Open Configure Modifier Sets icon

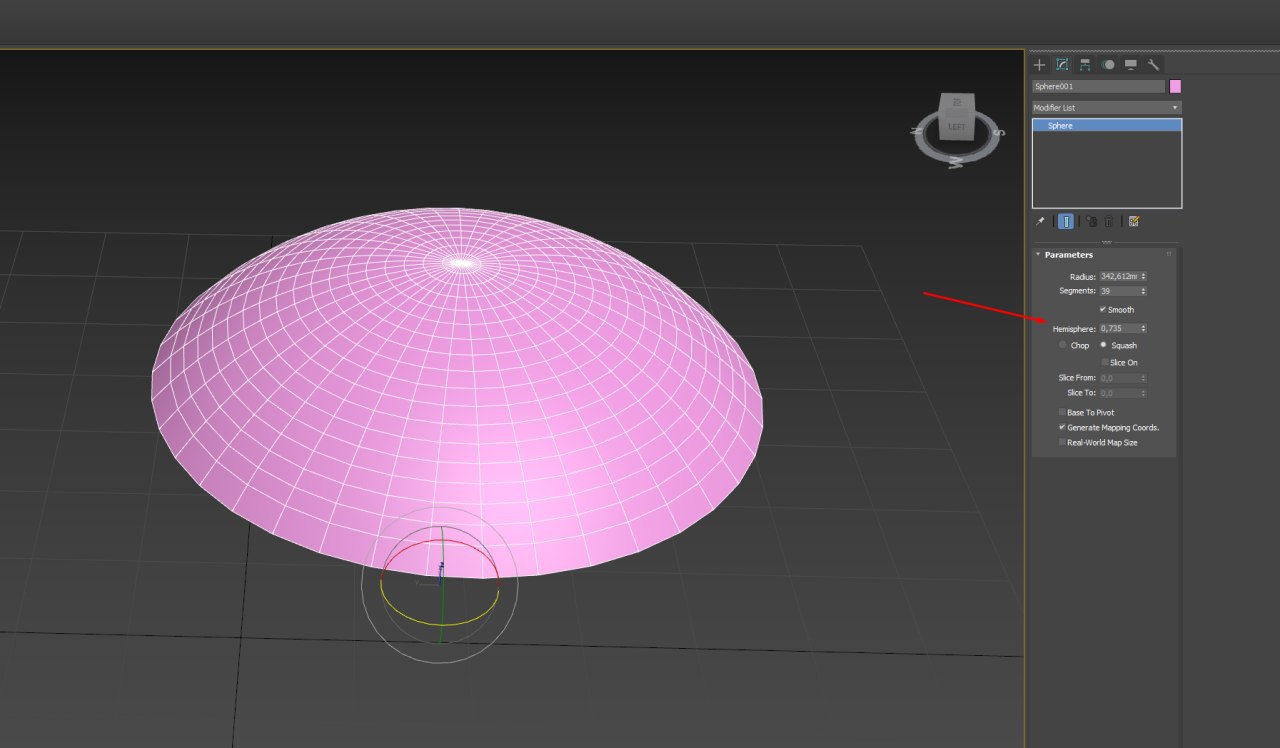coord(1134,221)
